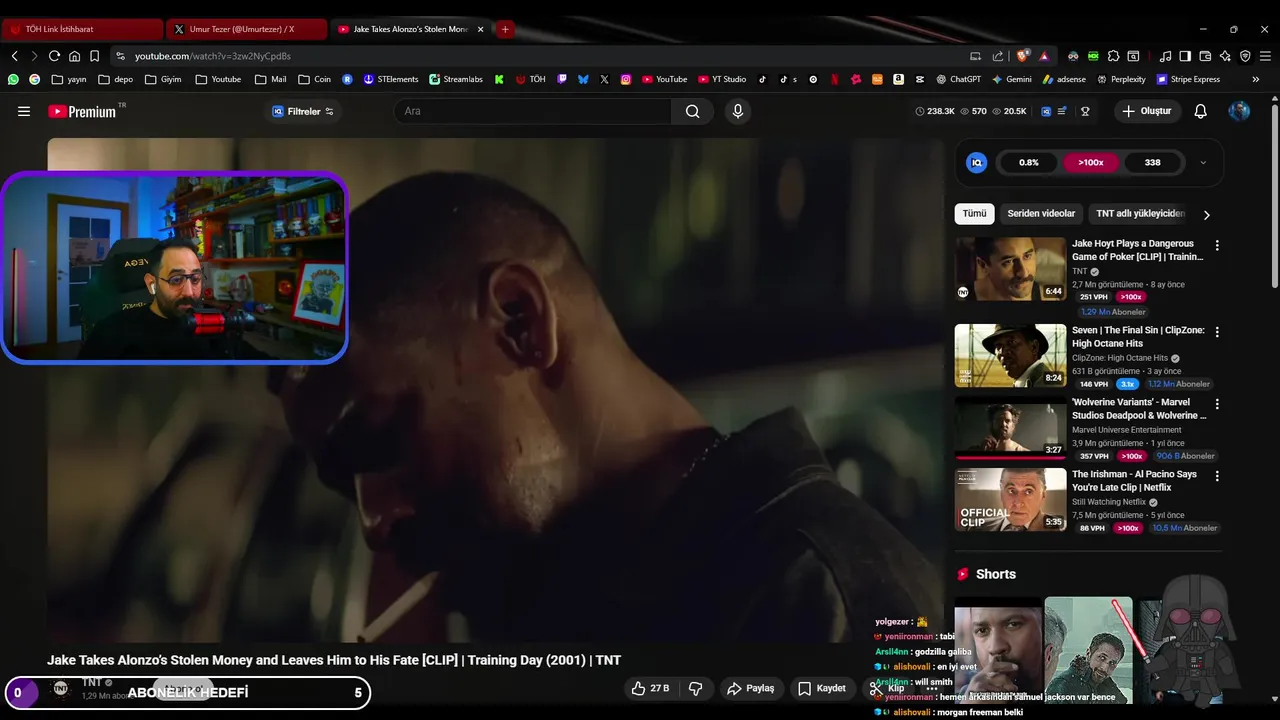
Task: Open the WhatsApp bookmark icon
Action: tap(13, 79)
